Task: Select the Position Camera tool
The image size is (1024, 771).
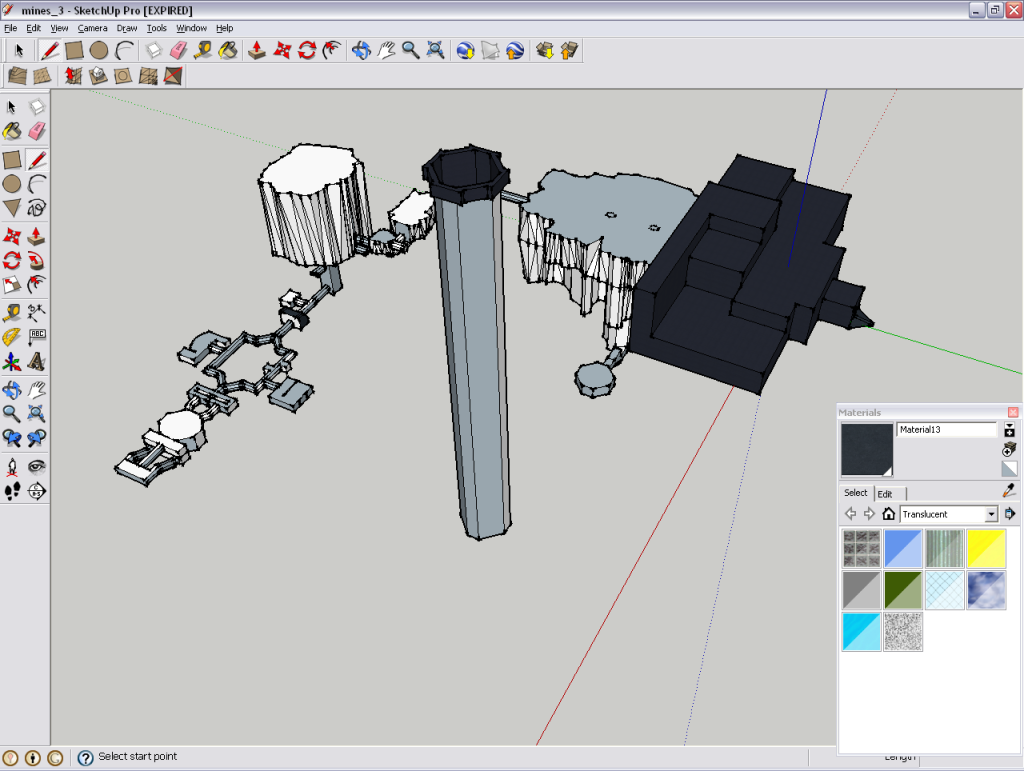Action: coord(12,466)
